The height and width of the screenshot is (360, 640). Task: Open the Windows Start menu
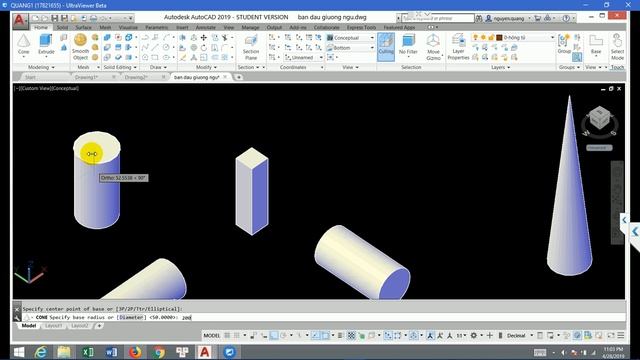click(18, 352)
